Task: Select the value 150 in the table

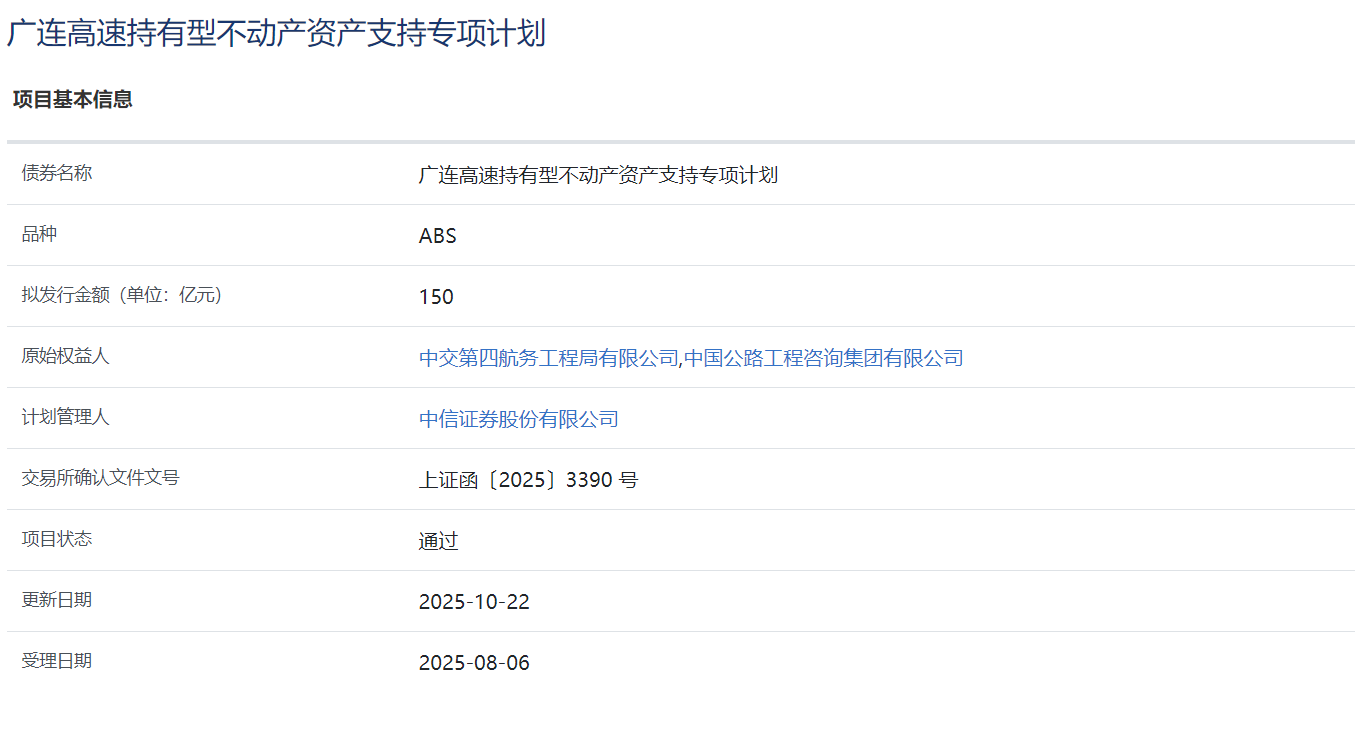Action: pos(436,296)
